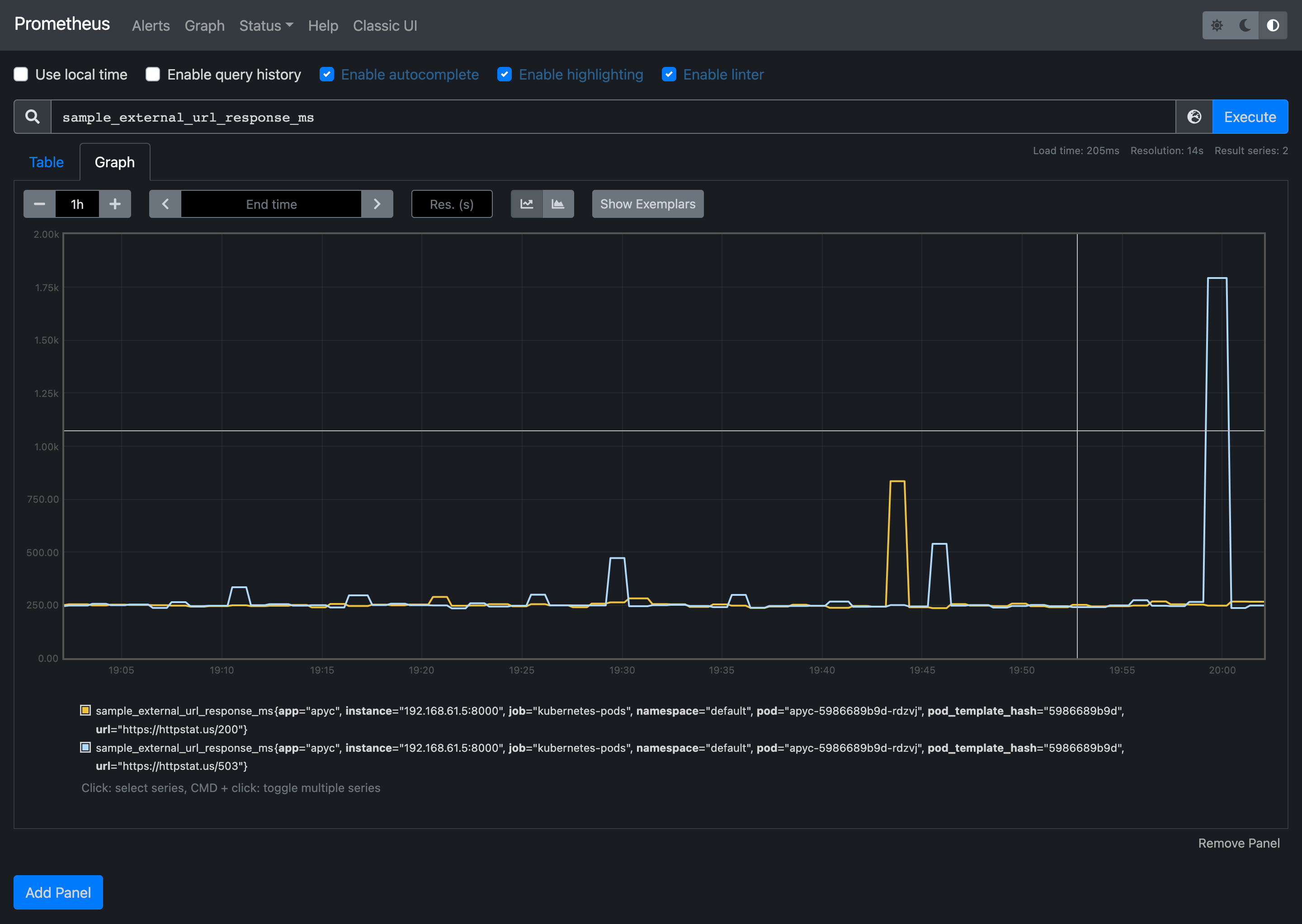Click the 1h time range stepper increment
The height and width of the screenshot is (924, 1302).
tap(113, 204)
